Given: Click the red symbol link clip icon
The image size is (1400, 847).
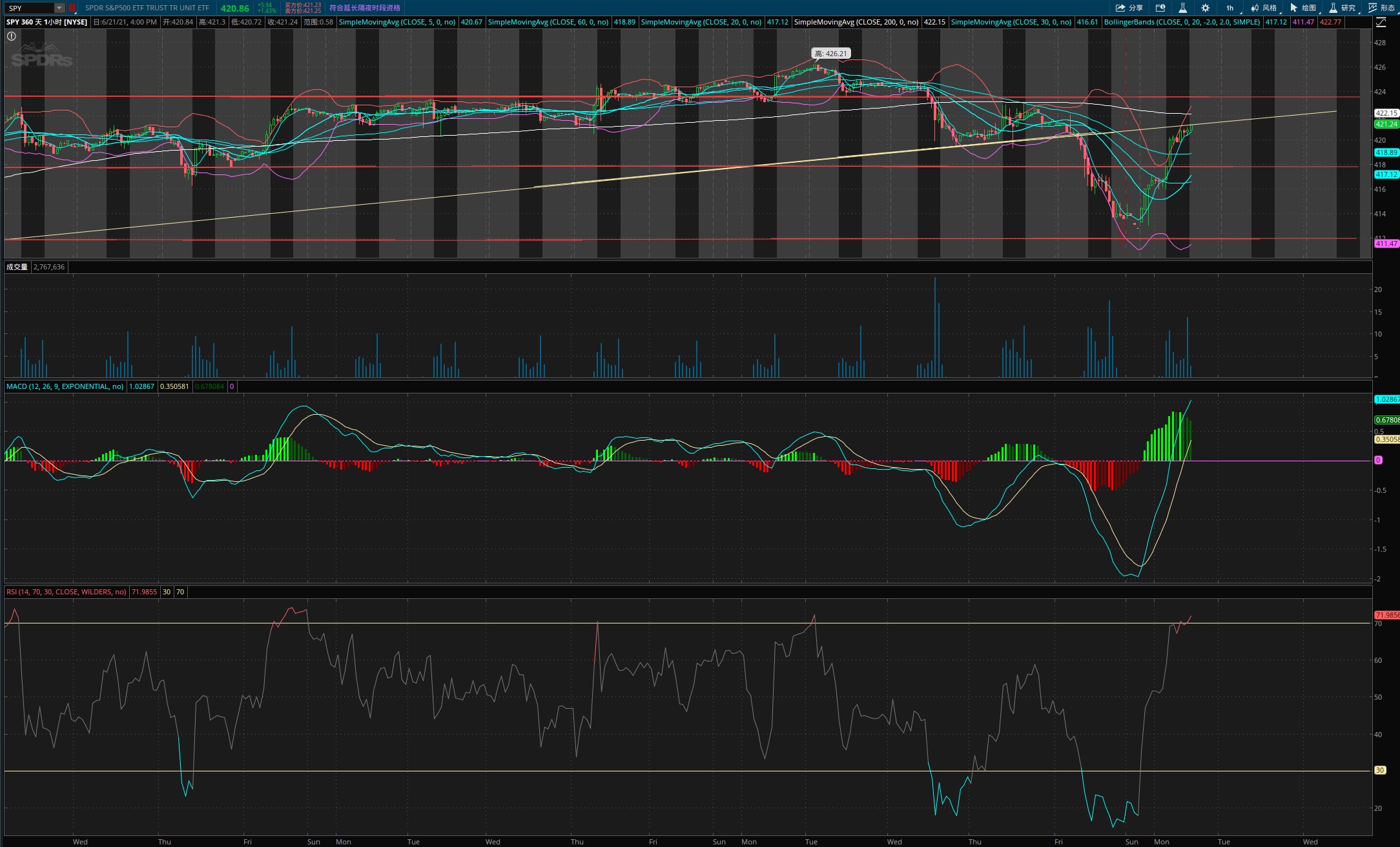Looking at the screenshot, I should (x=72, y=8).
